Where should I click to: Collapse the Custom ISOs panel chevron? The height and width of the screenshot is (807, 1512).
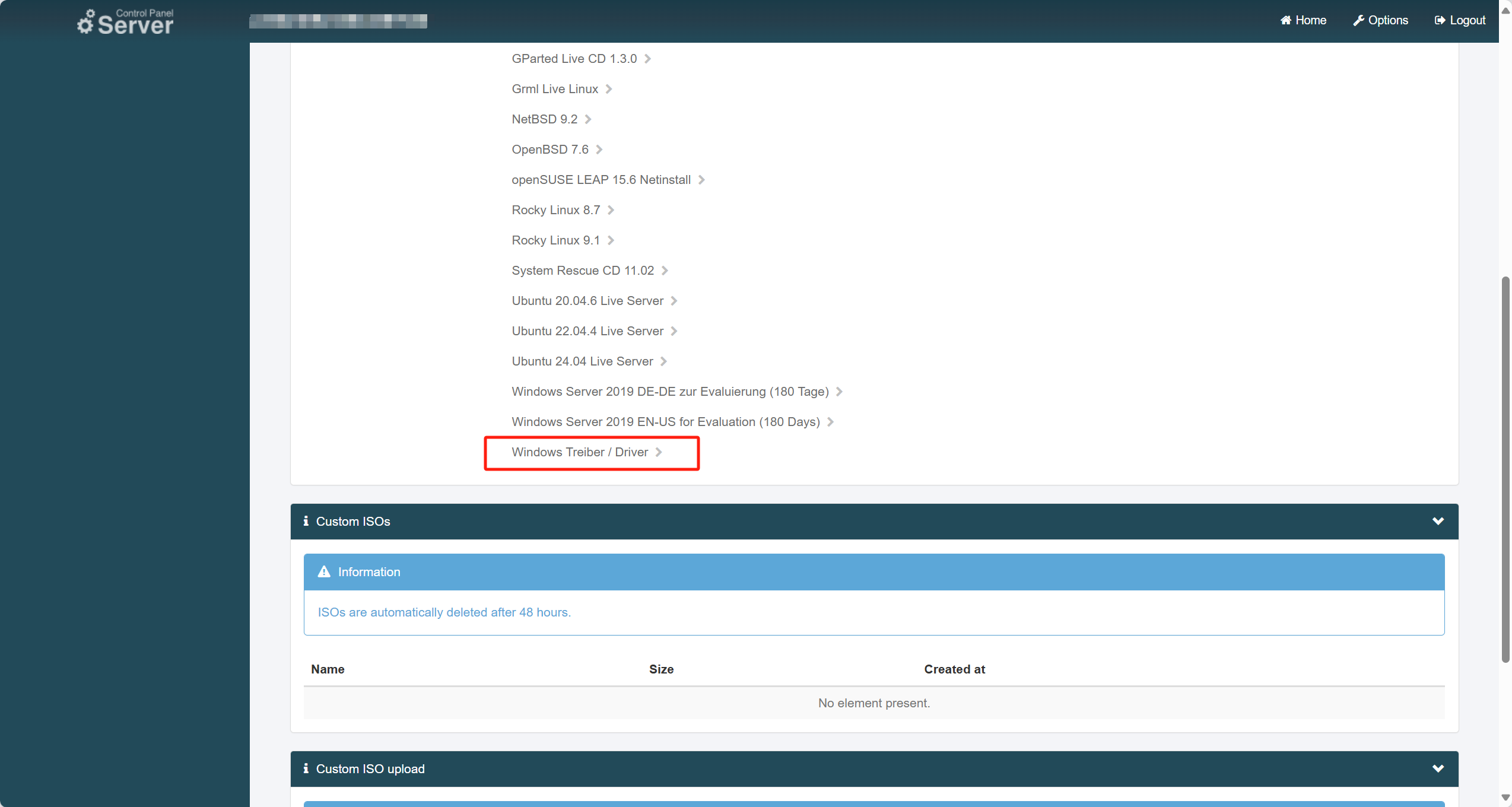point(1438,521)
